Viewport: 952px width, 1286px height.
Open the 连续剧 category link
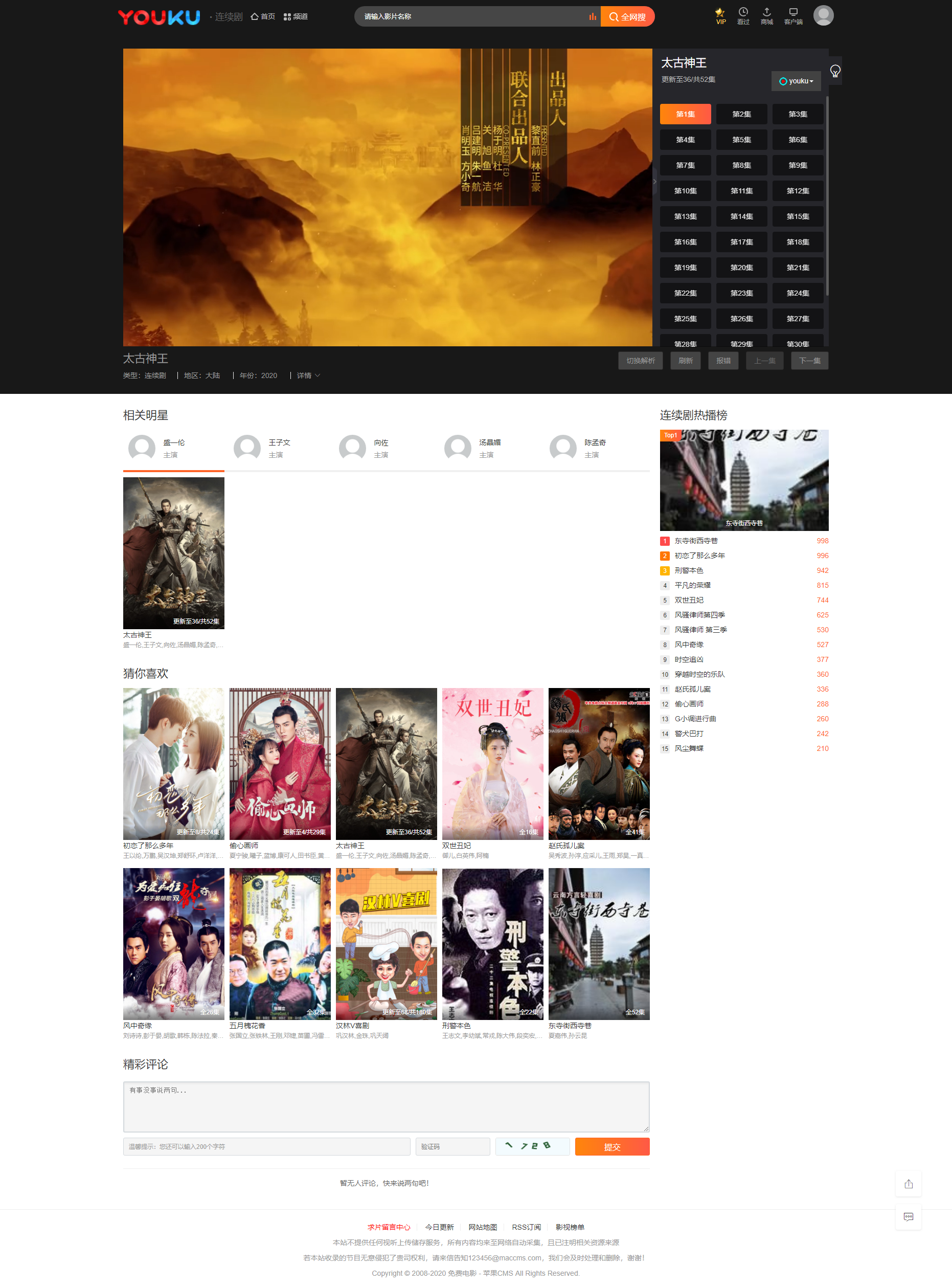[229, 17]
